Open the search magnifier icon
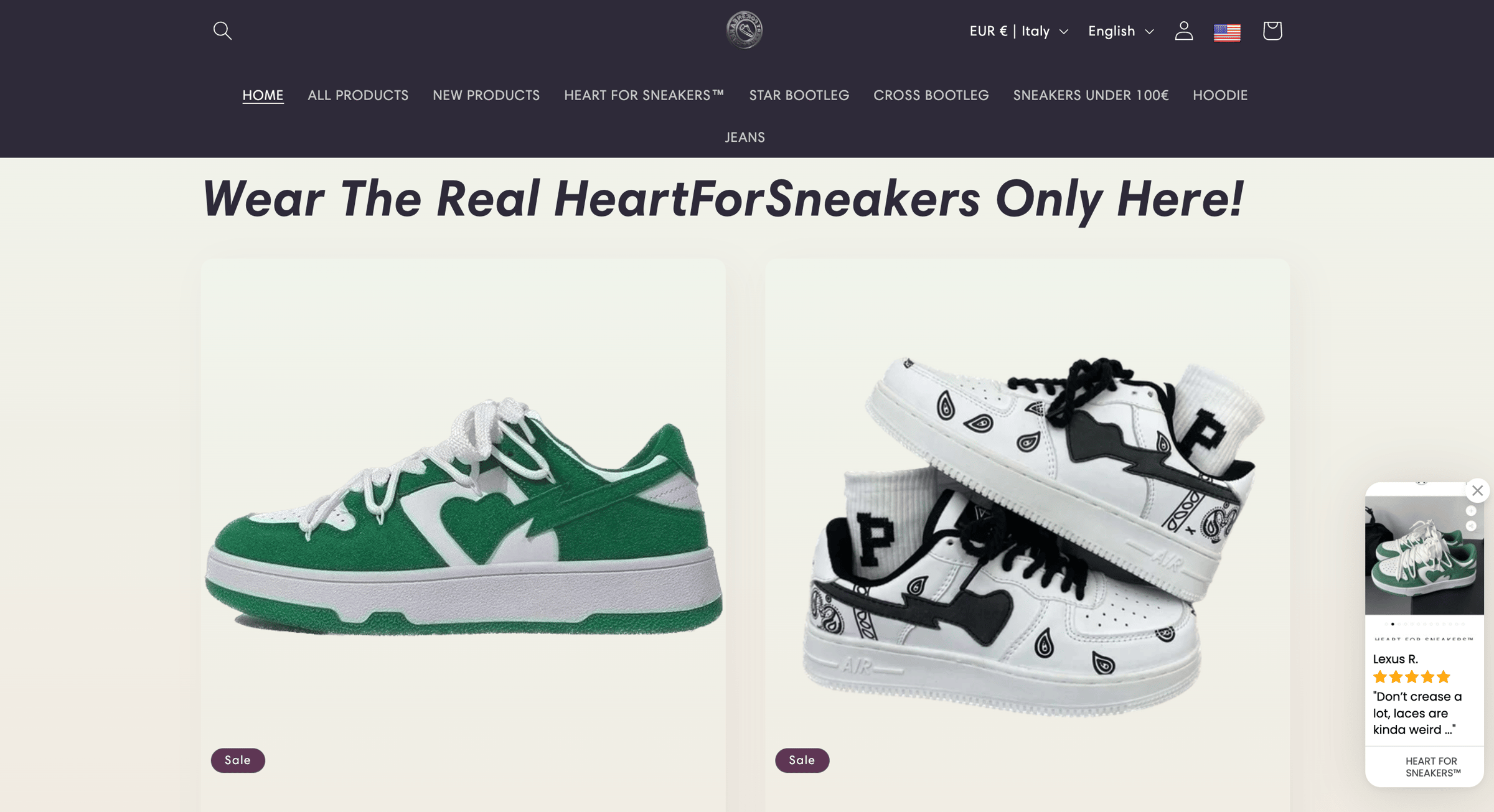 pyautogui.click(x=222, y=30)
